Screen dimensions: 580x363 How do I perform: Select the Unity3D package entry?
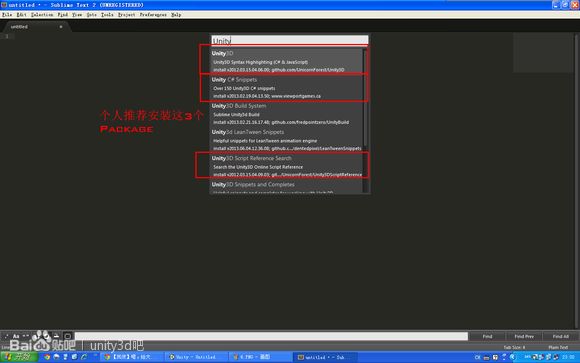(287, 61)
